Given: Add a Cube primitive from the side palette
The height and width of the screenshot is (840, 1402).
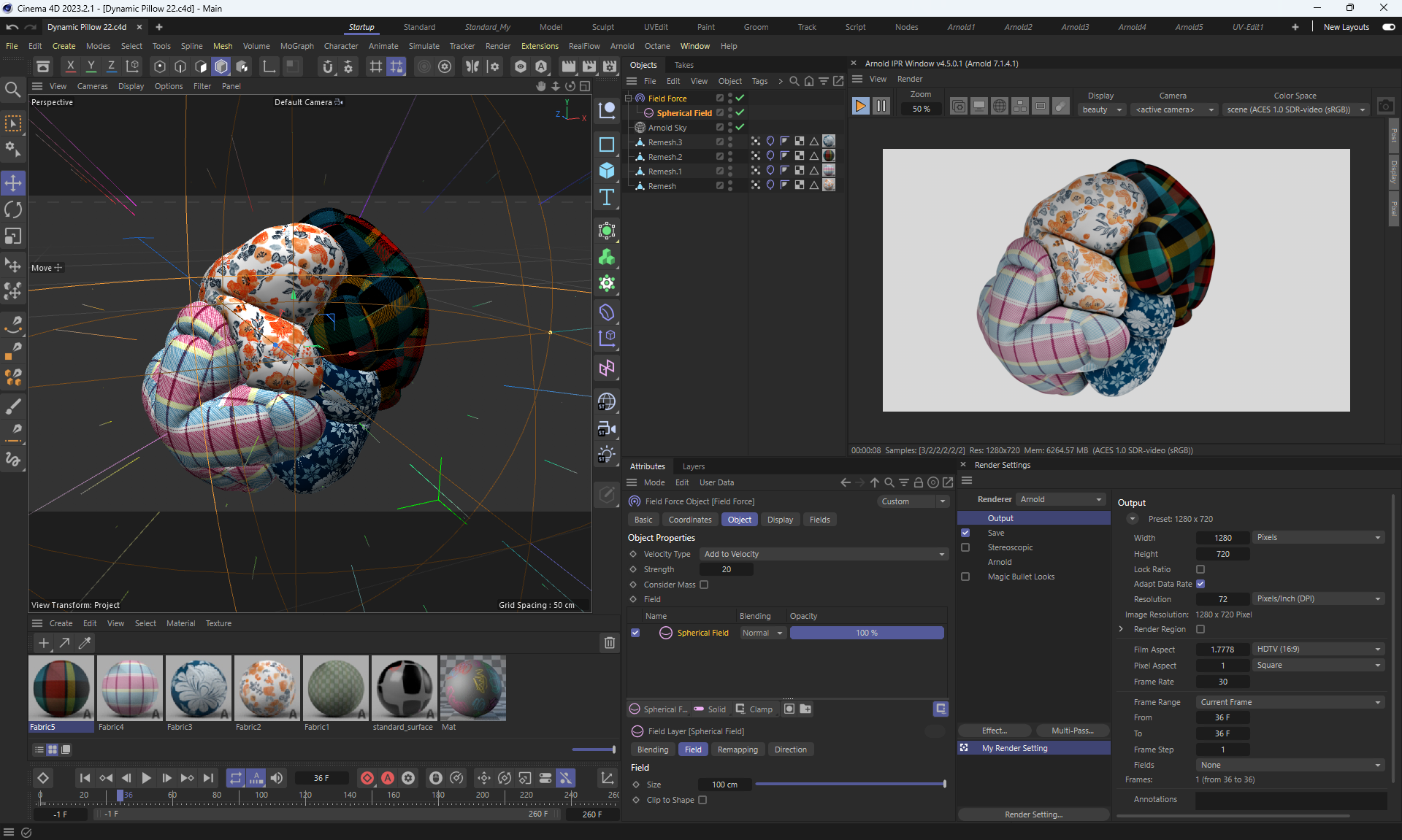Looking at the screenshot, I should pyautogui.click(x=607, y=171).
